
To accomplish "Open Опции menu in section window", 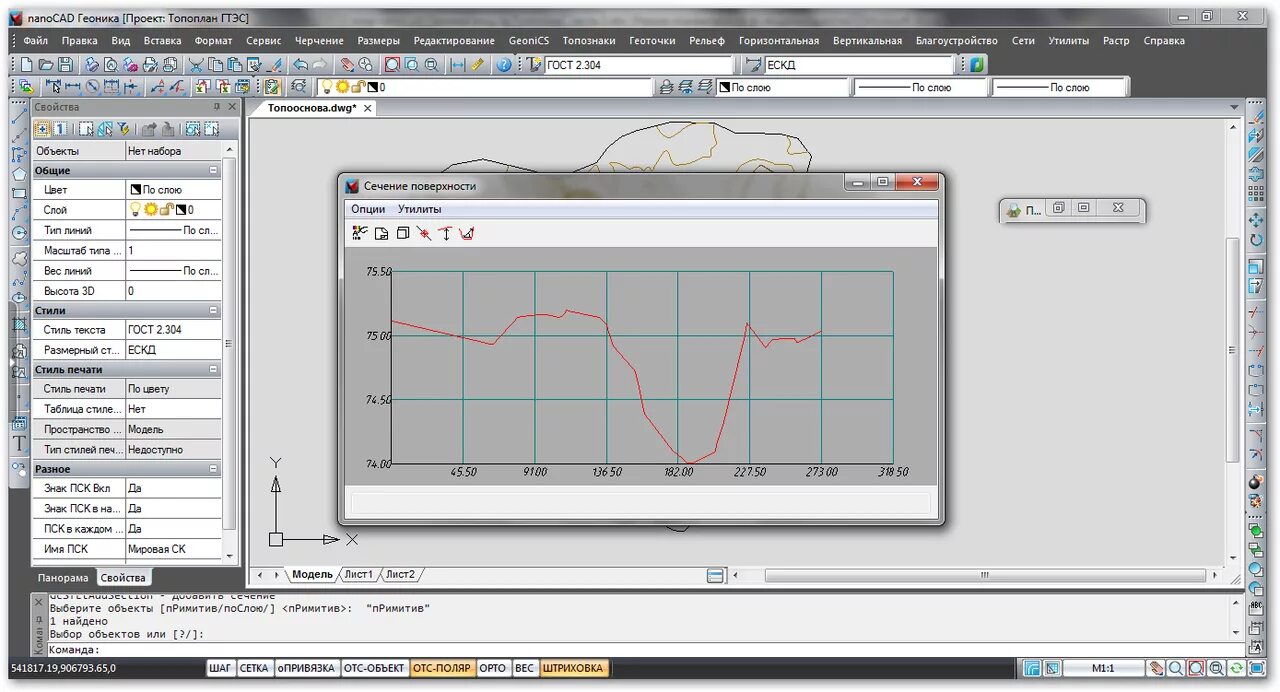I will click(368, 209).
